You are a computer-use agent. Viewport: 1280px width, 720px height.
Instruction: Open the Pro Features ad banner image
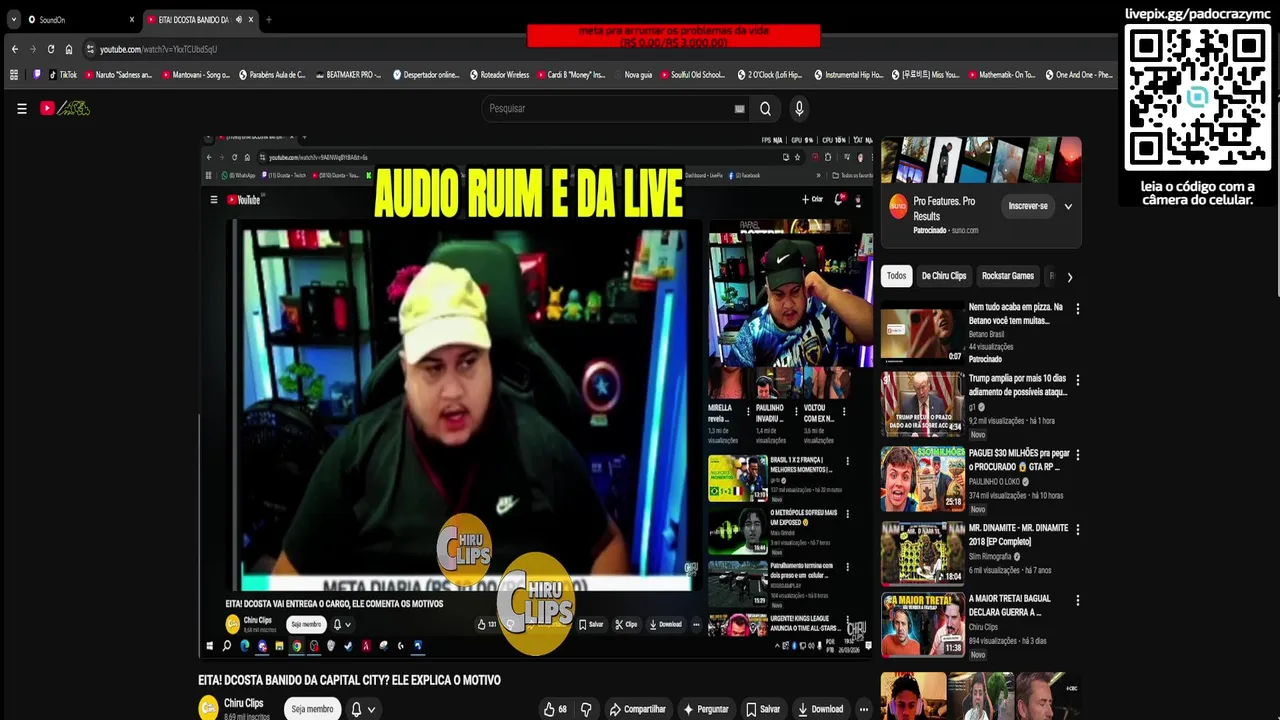pos(980,160)
